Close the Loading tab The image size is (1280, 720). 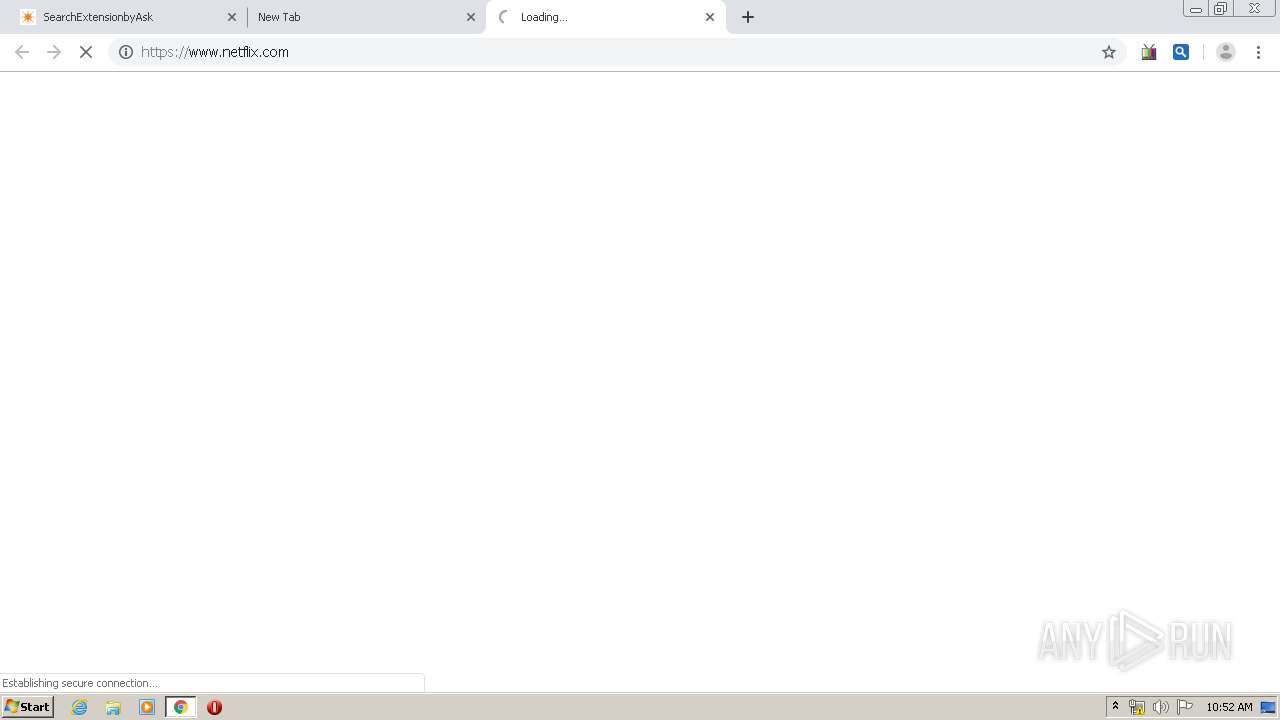(x=710, y=17)
